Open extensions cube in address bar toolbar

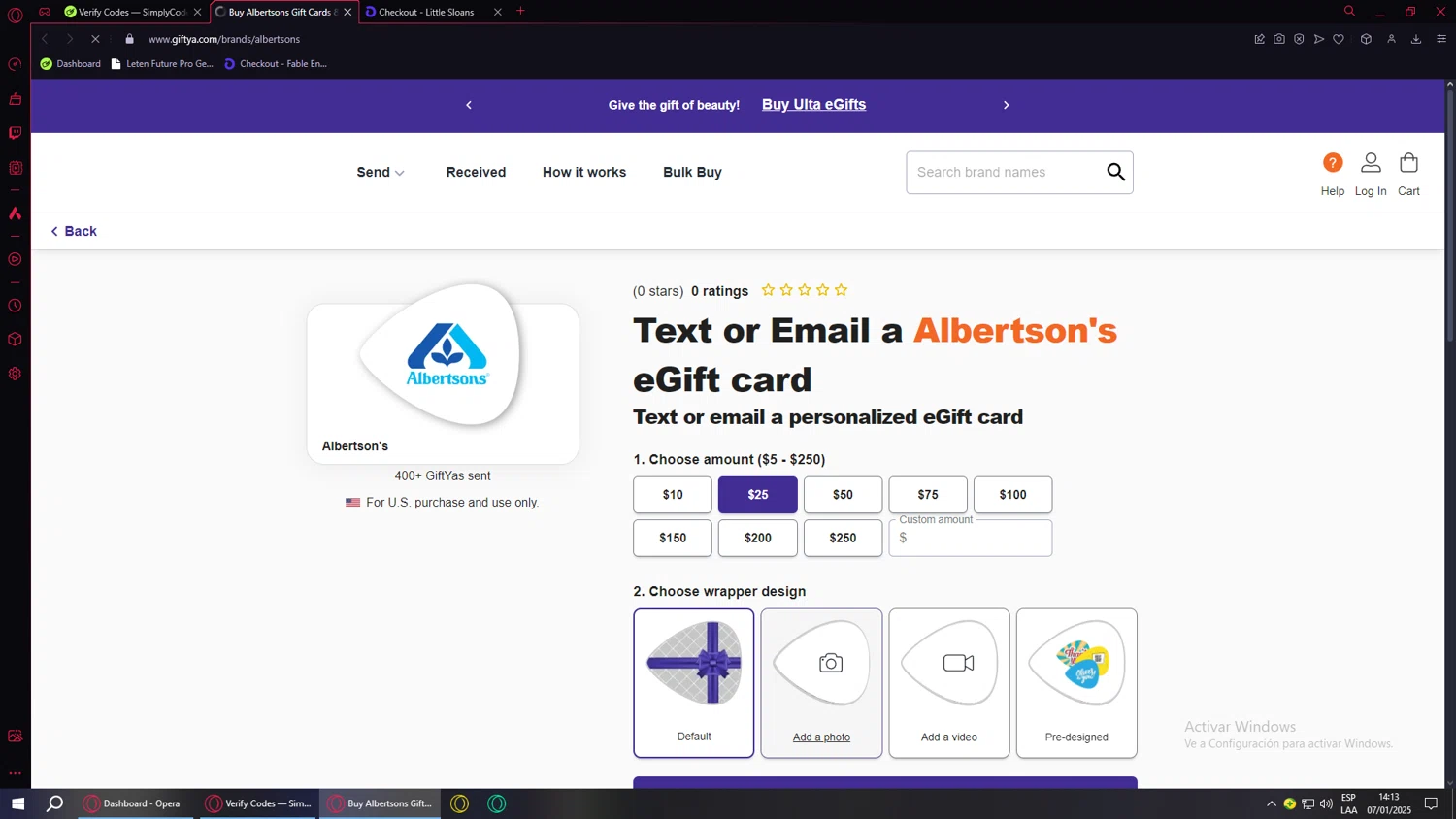pos(1366,39)
